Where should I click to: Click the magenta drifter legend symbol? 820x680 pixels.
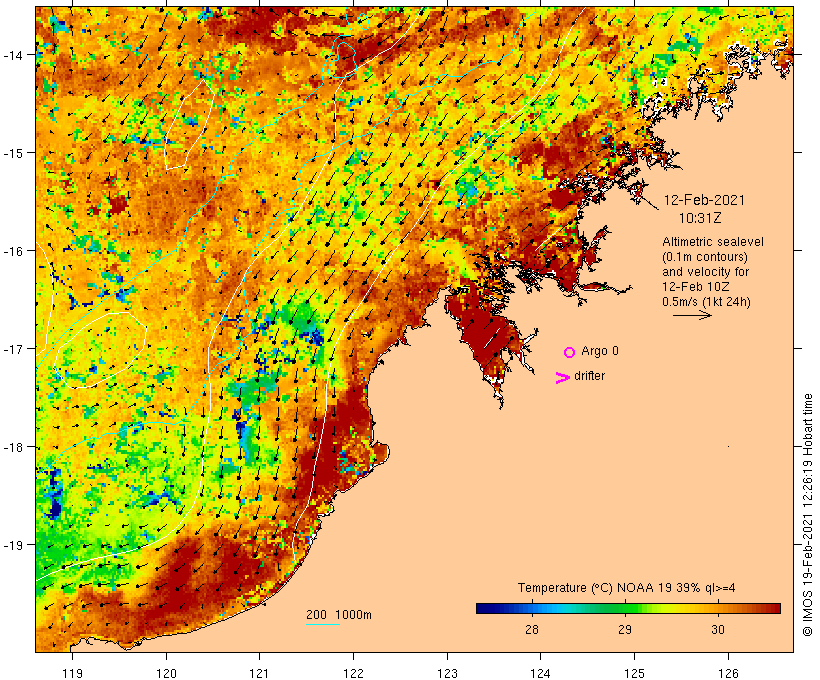(562, 378)
